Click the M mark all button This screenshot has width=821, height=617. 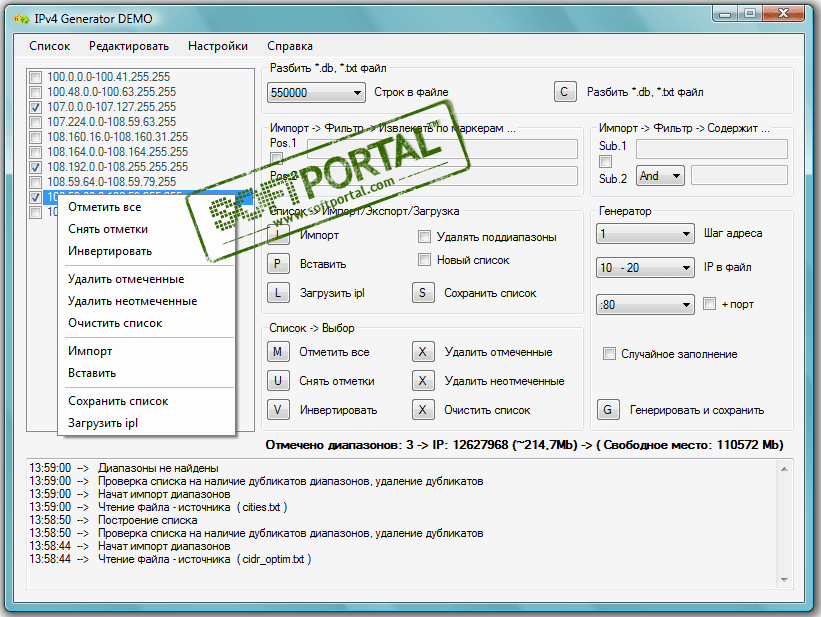coord(278,352)
